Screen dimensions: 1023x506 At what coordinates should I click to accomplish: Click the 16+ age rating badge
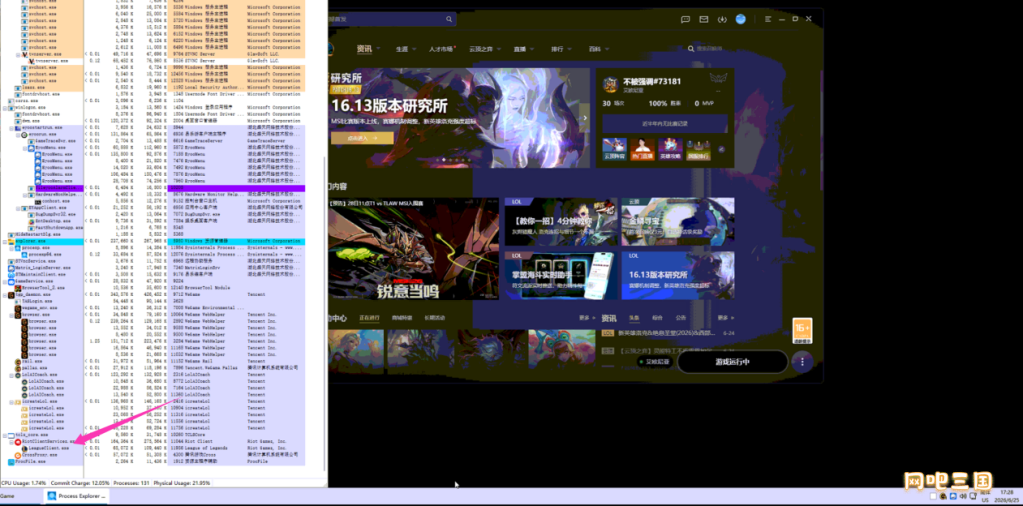point(802,330)
